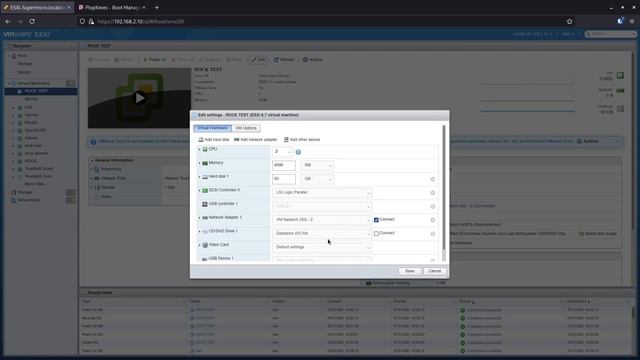
Task: Click the USB controller 1 icon
Action: (205, 204)
